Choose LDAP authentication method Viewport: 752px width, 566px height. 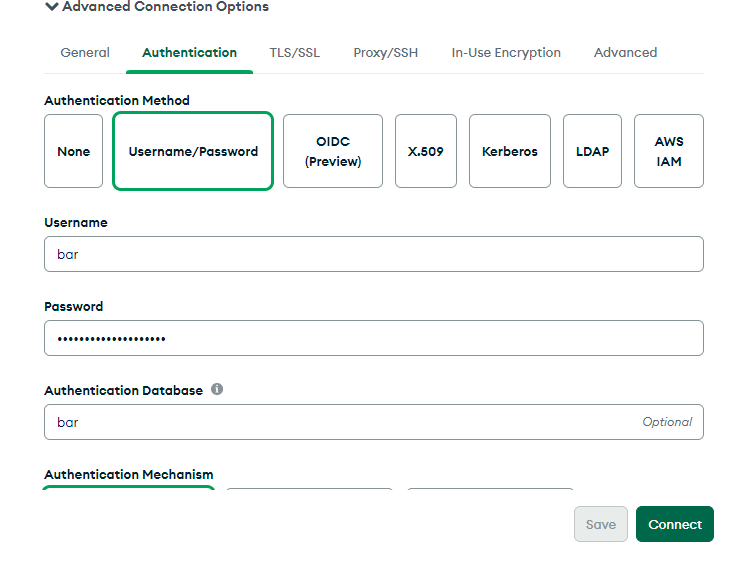coord(592,151)
